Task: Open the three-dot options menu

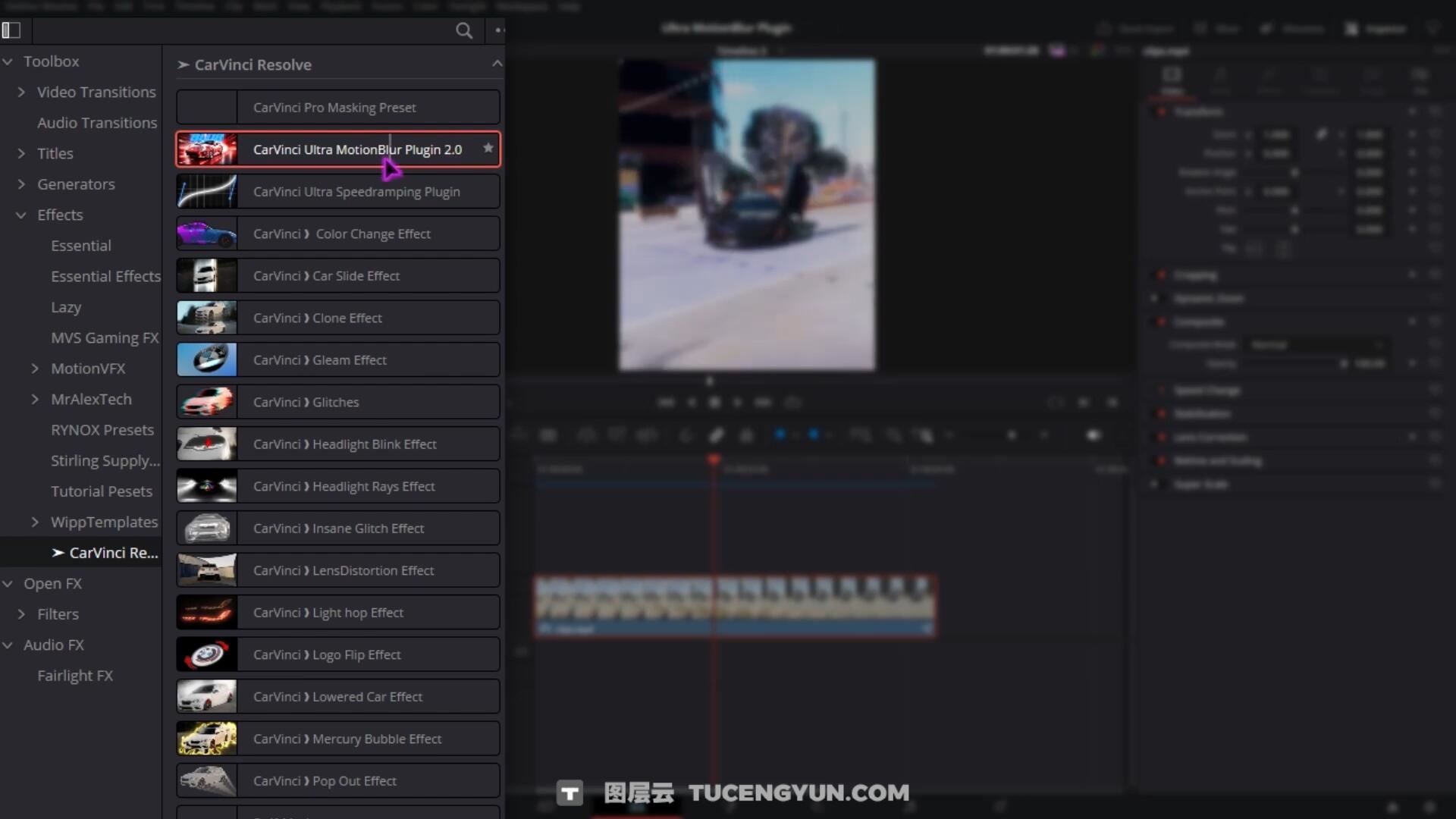Action: [x=498, y=30]
